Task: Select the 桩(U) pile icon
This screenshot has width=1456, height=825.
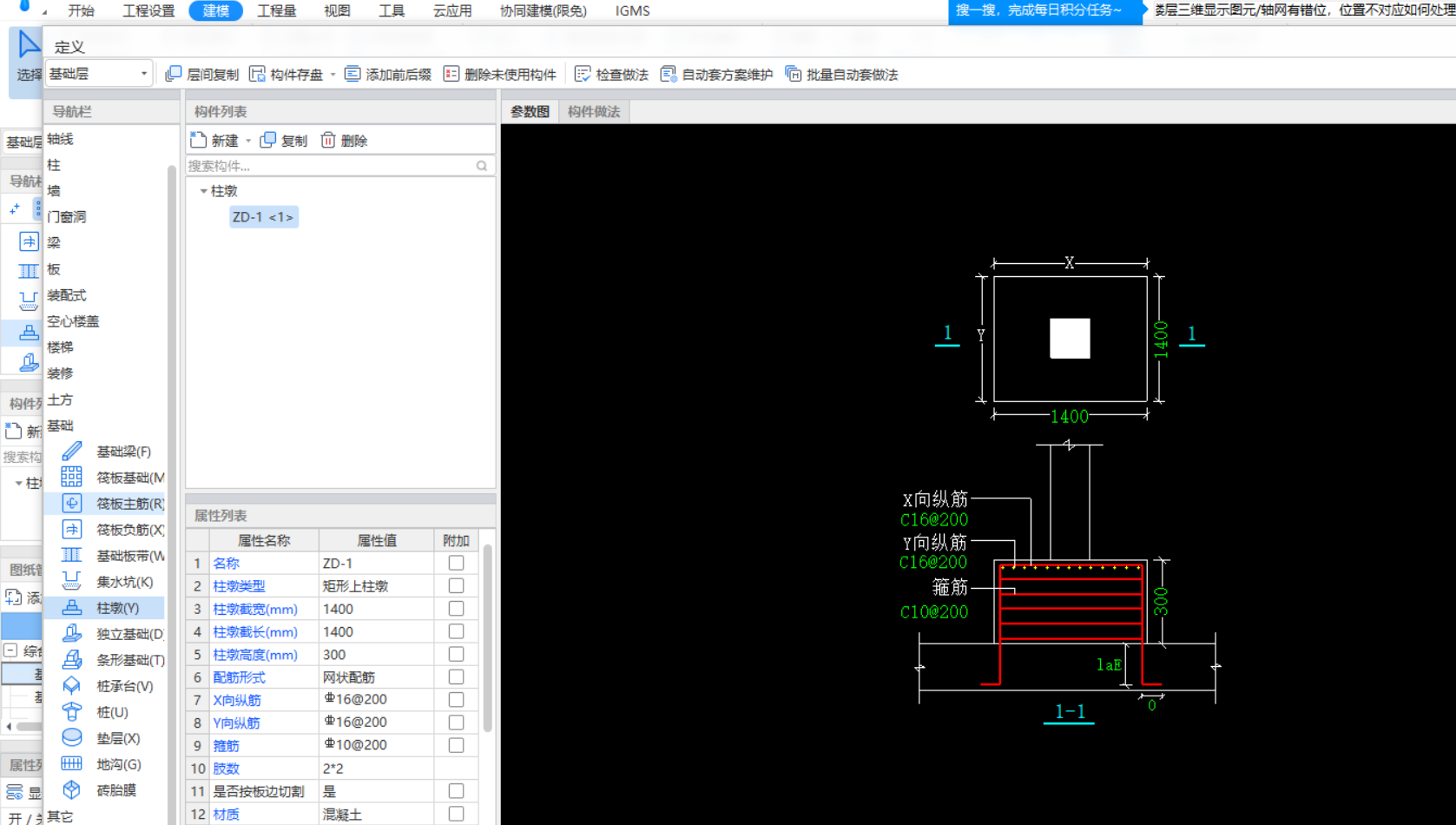Action: (72, 711)
